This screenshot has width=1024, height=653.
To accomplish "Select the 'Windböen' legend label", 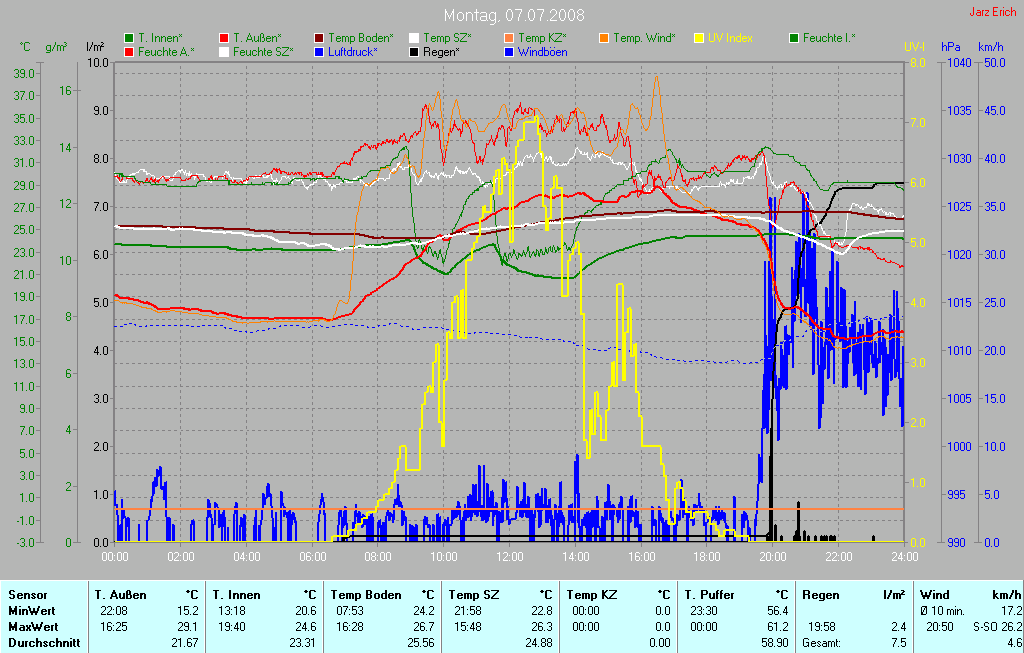I will pyautogui.click(x=543, y=52).
